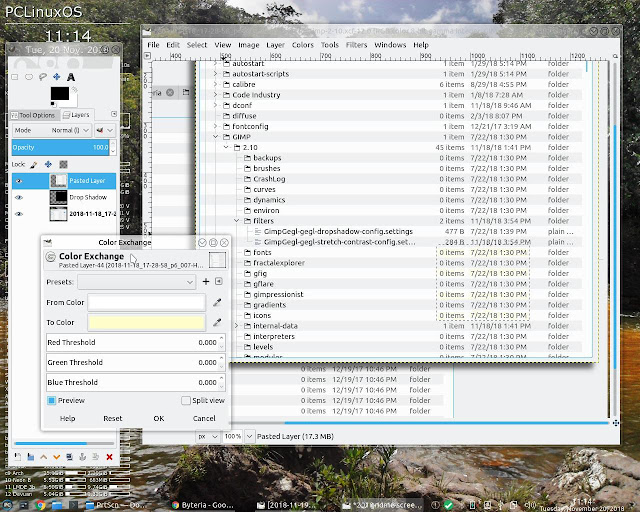
Task: Toggle Lock pixels paintbrush icon
Action: point(34,165)
